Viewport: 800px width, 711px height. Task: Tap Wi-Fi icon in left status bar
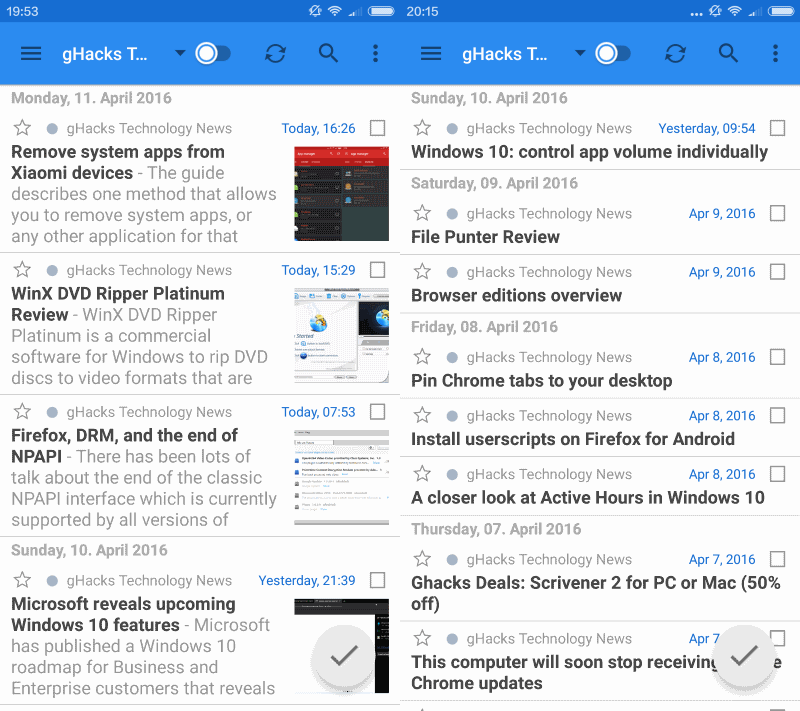(335, 11)
